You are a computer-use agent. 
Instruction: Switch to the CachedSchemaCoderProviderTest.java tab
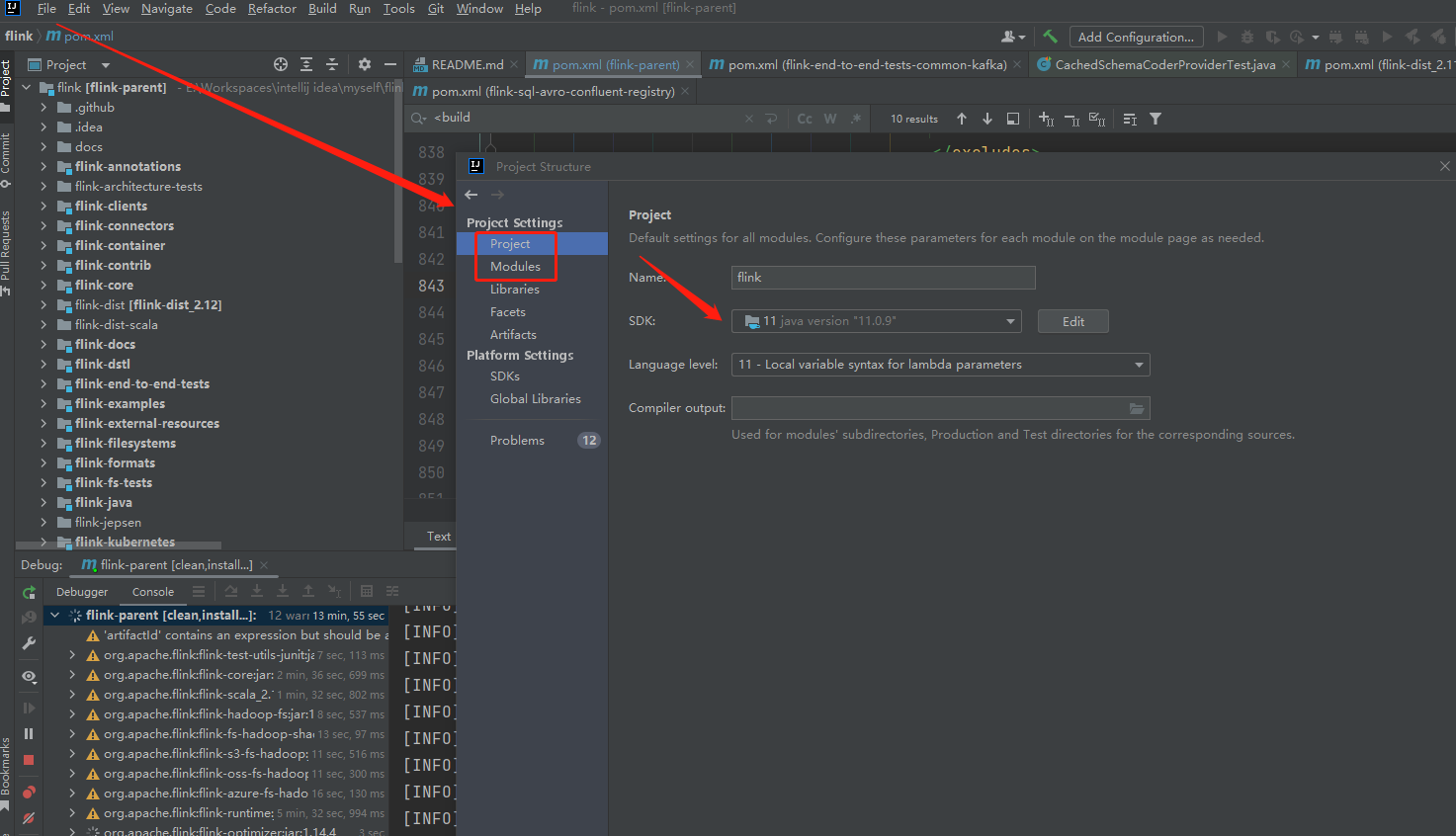pos(1164,65)
